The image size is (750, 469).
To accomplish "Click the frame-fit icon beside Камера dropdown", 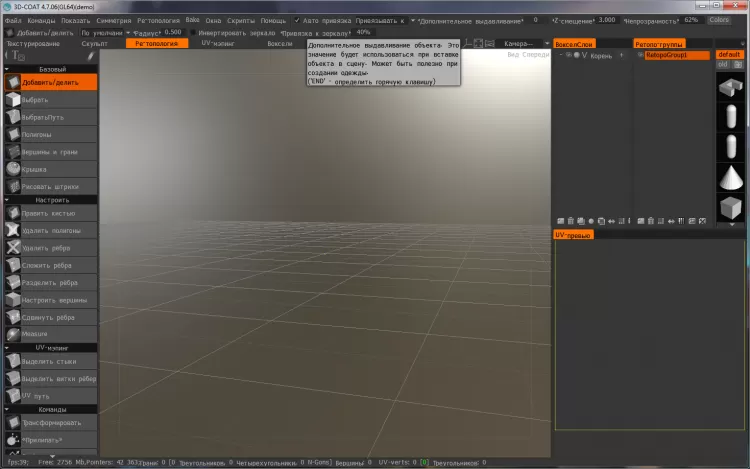I will click(478, 44).
